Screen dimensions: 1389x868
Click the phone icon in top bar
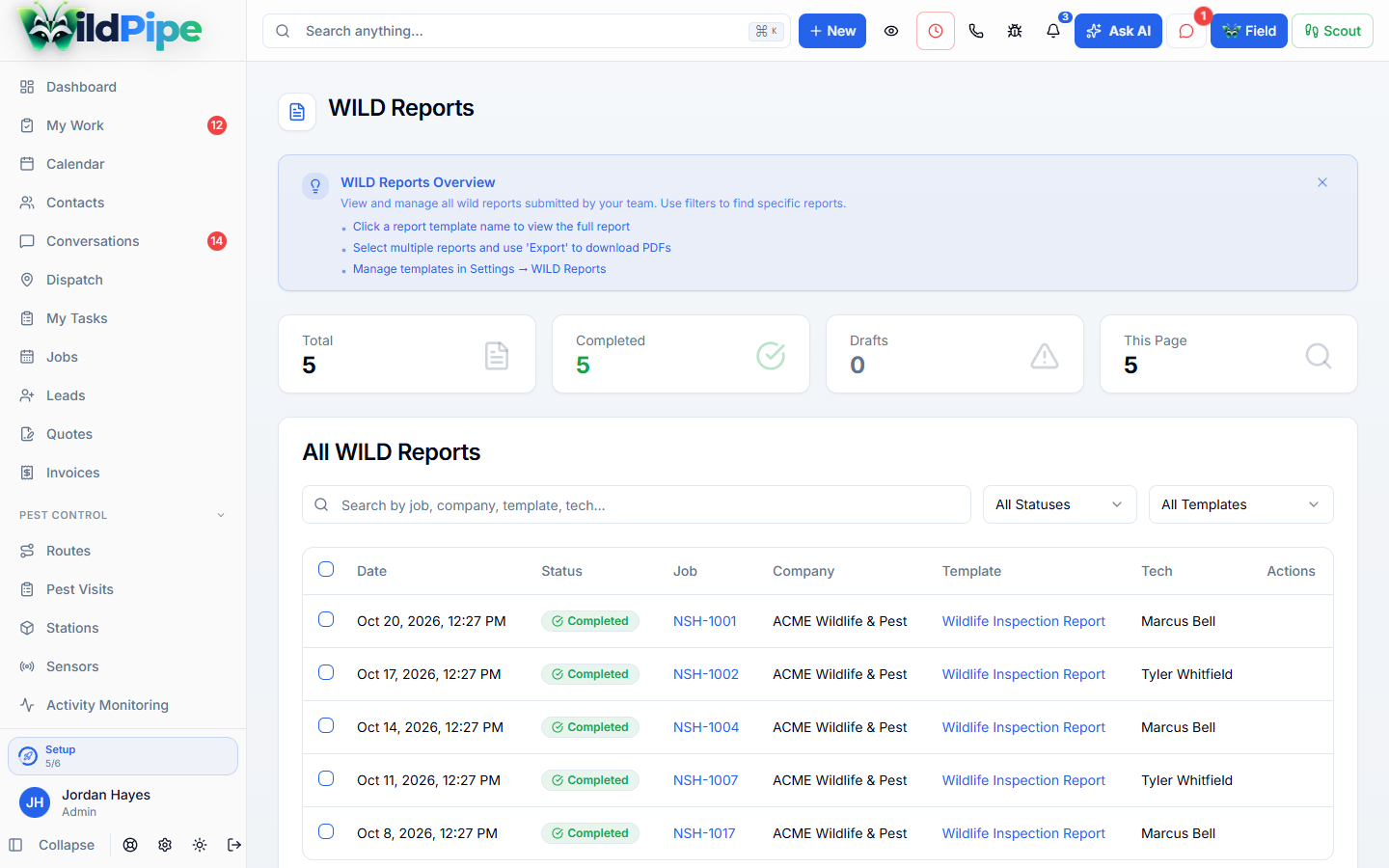coord(976,31)
